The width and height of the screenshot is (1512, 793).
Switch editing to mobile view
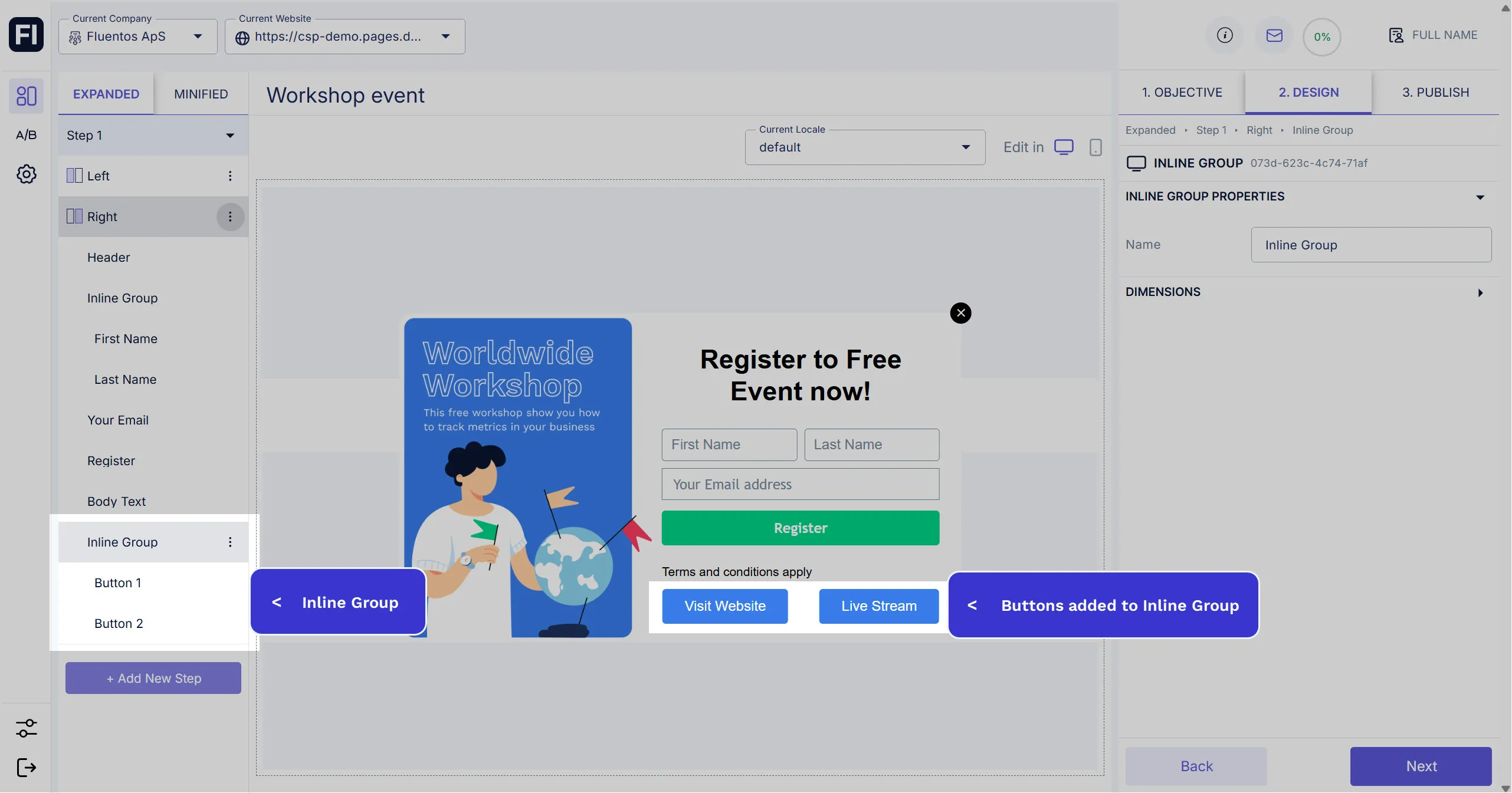(x=1096, y=147)
